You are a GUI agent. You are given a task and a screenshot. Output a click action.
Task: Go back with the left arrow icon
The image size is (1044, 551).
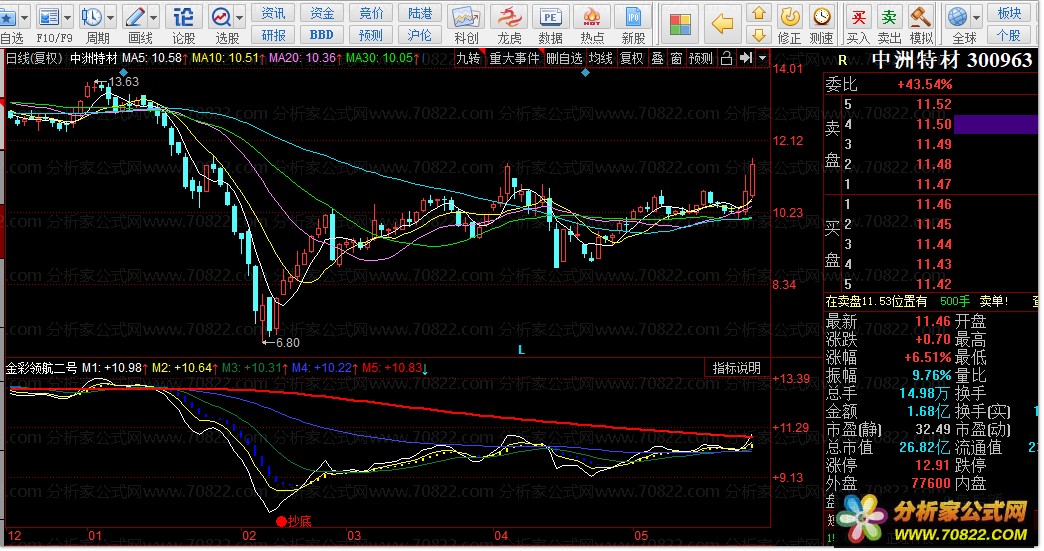pos(722,25)
